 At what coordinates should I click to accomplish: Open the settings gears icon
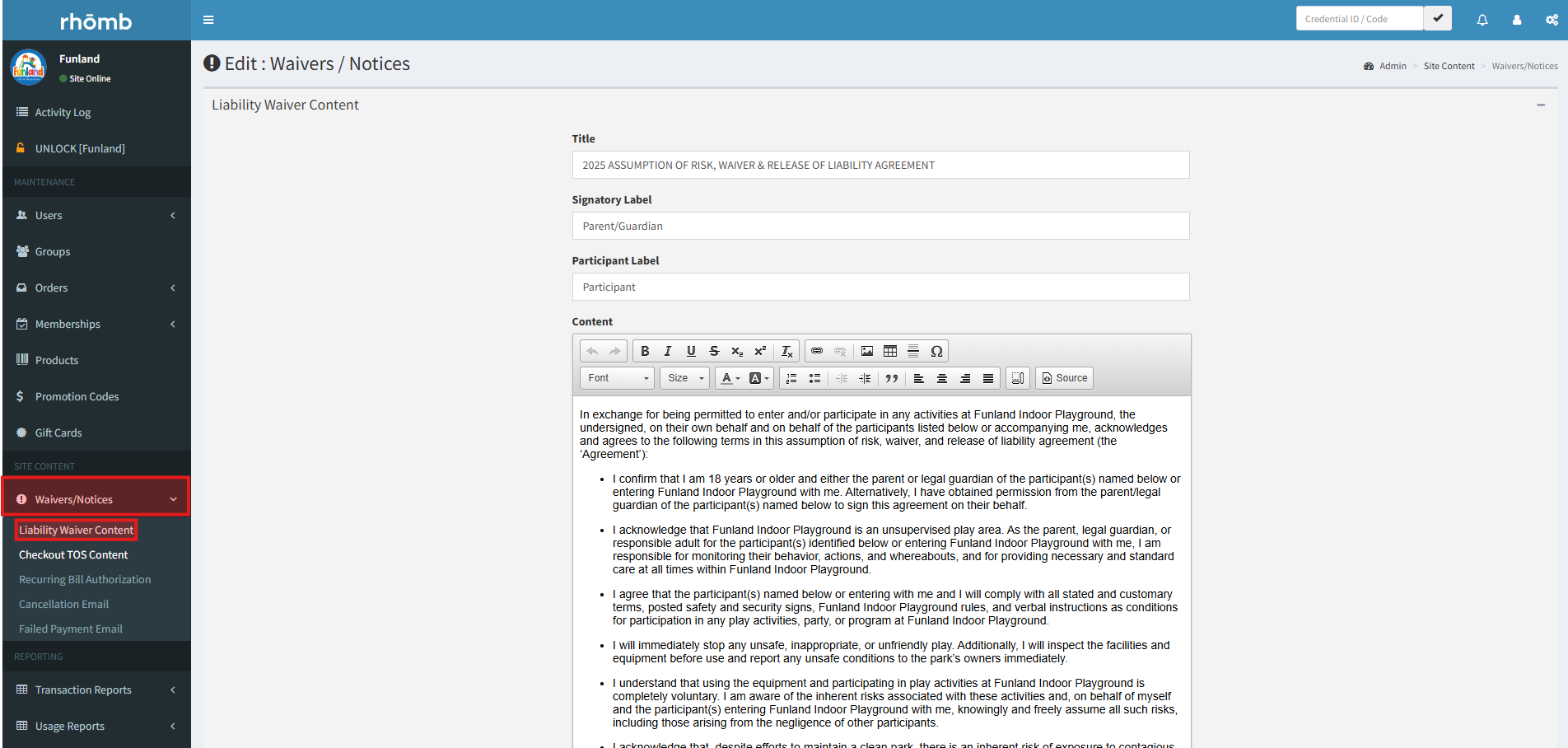[1552, 20]
